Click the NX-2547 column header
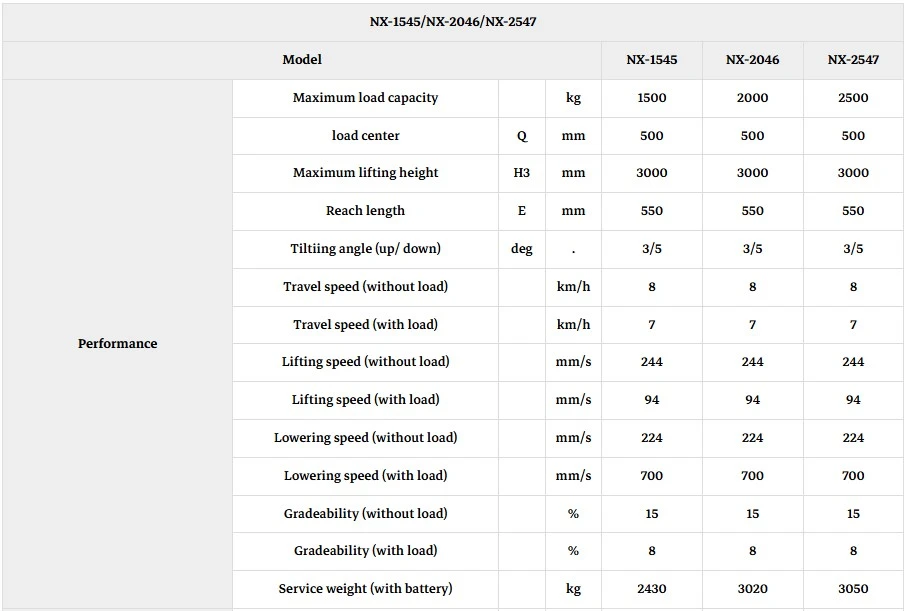Image resolution: width=907 pixels, height=611 pixels. click(853, 60)
